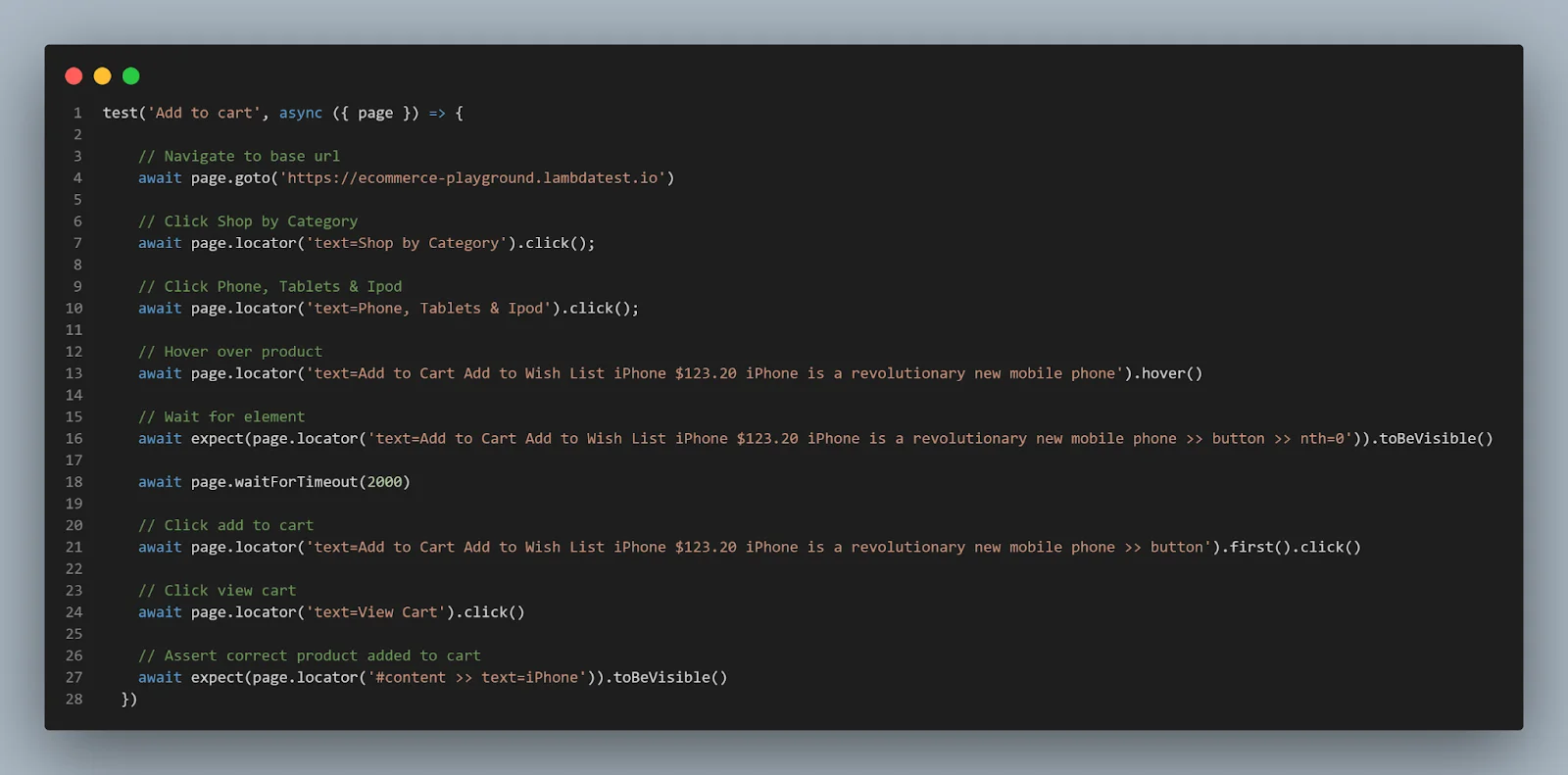Click the "Assert correct product added to cart" comment
Image resolution: width=1568 pixels, height=775 pixels.
(310, 655)
